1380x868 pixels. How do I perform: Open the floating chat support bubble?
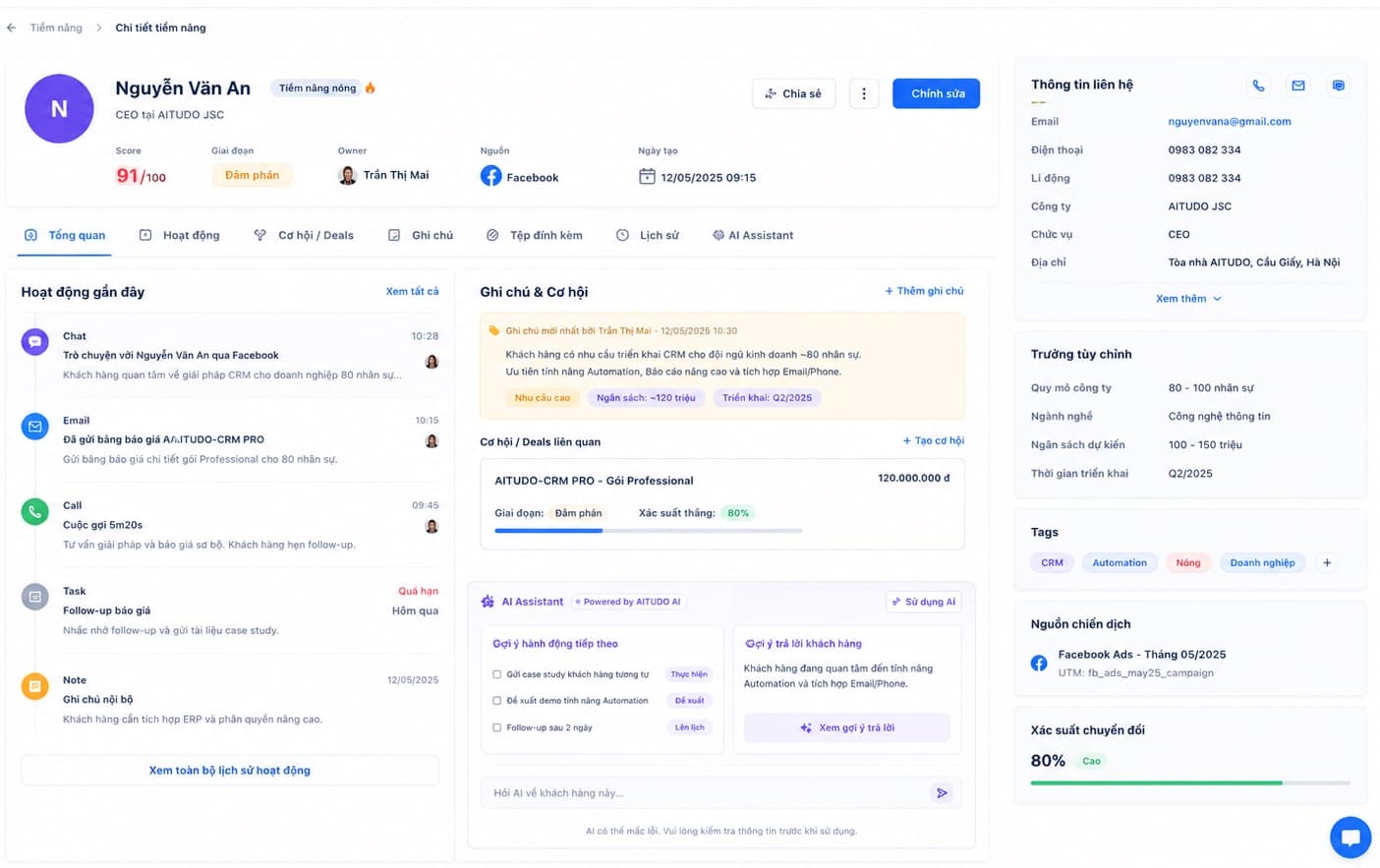(x=1351, y=838)
